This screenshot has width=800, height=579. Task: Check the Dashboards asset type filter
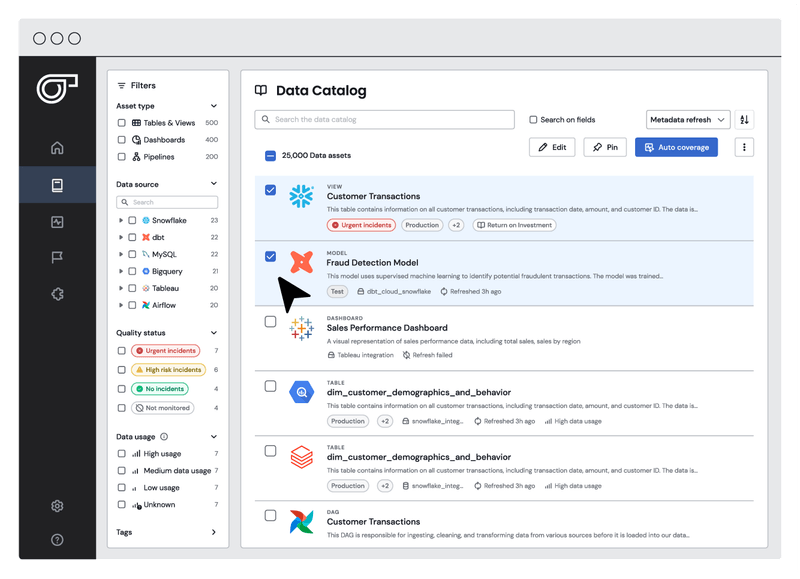tap(121, 140)
